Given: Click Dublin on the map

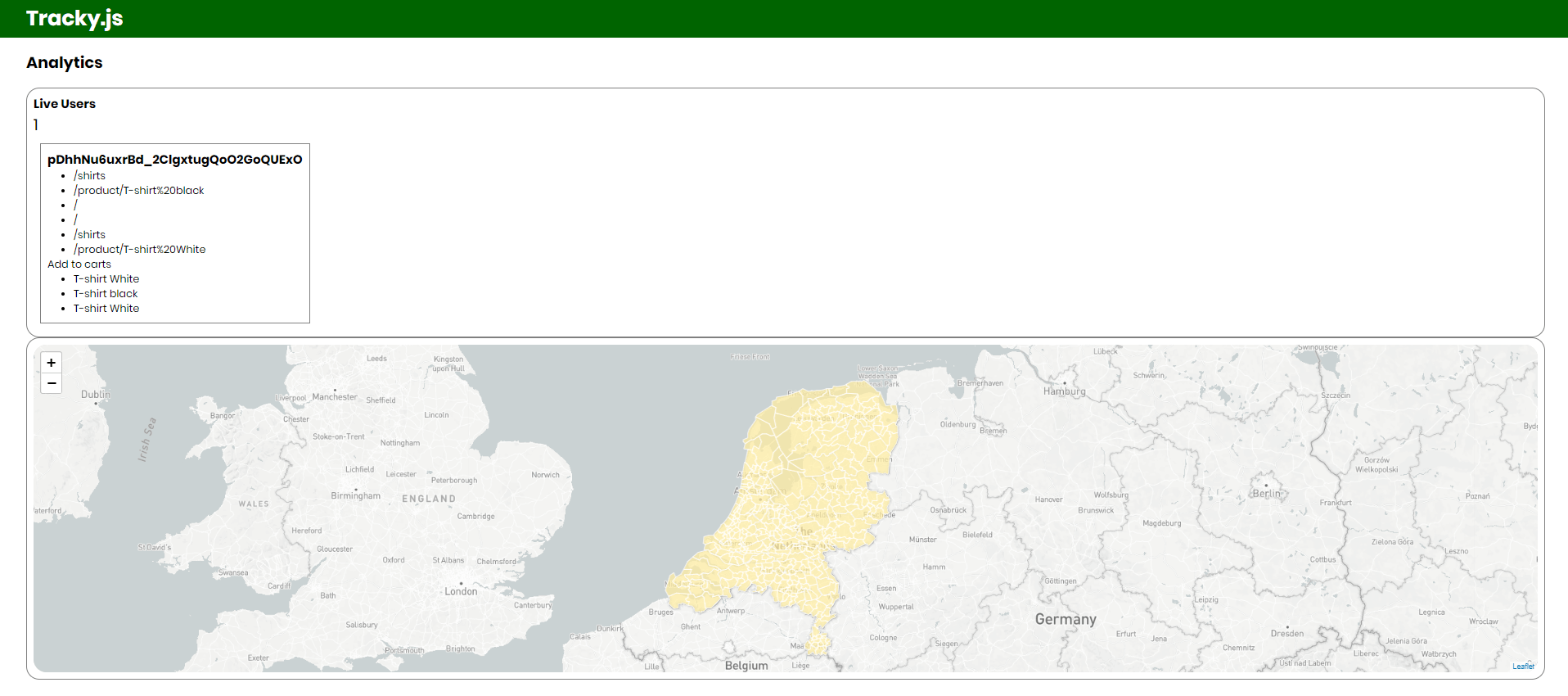Looking at the screenshot, I should pos(95,395).
